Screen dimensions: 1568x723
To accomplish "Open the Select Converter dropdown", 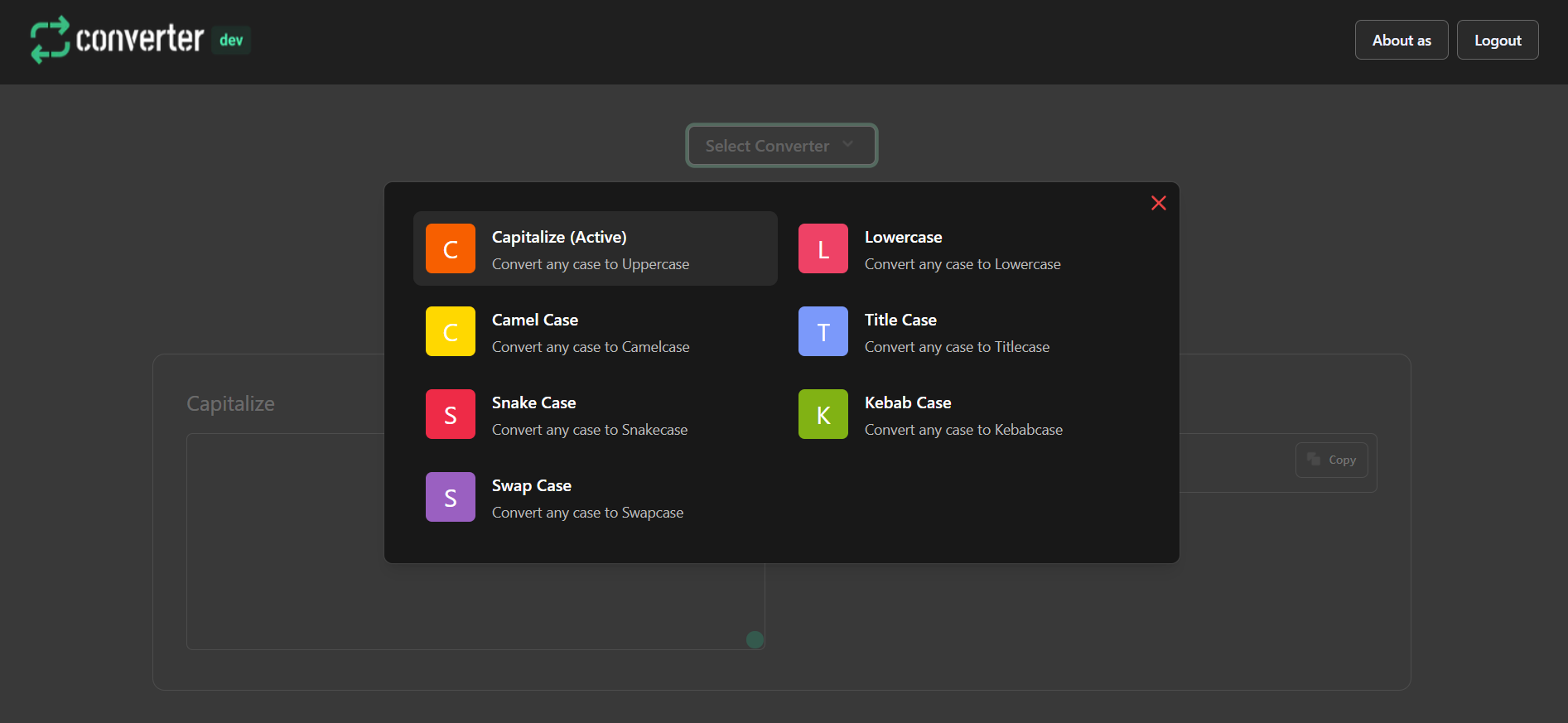I will (x=781, y=146).
